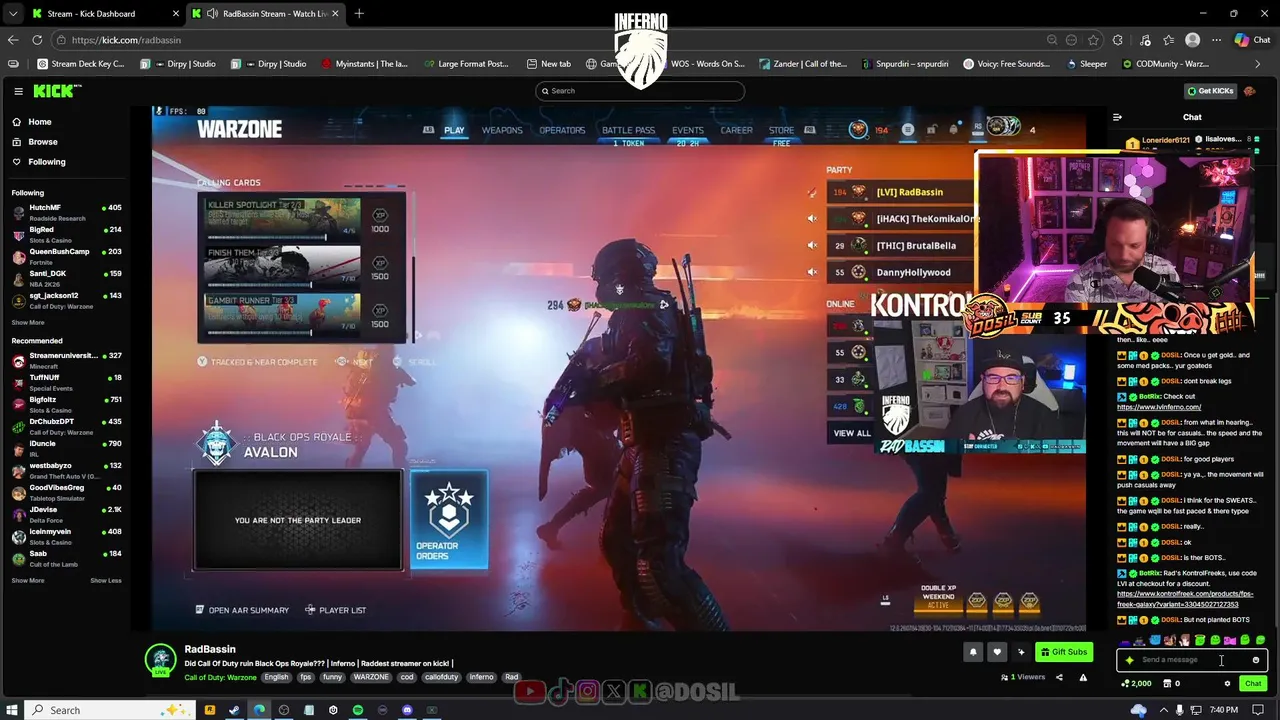This screenshot has width=1280, height=720.
Task: Open the livinferno.com link in chat
Action: pyautogui.click(x=1159, y=407)
